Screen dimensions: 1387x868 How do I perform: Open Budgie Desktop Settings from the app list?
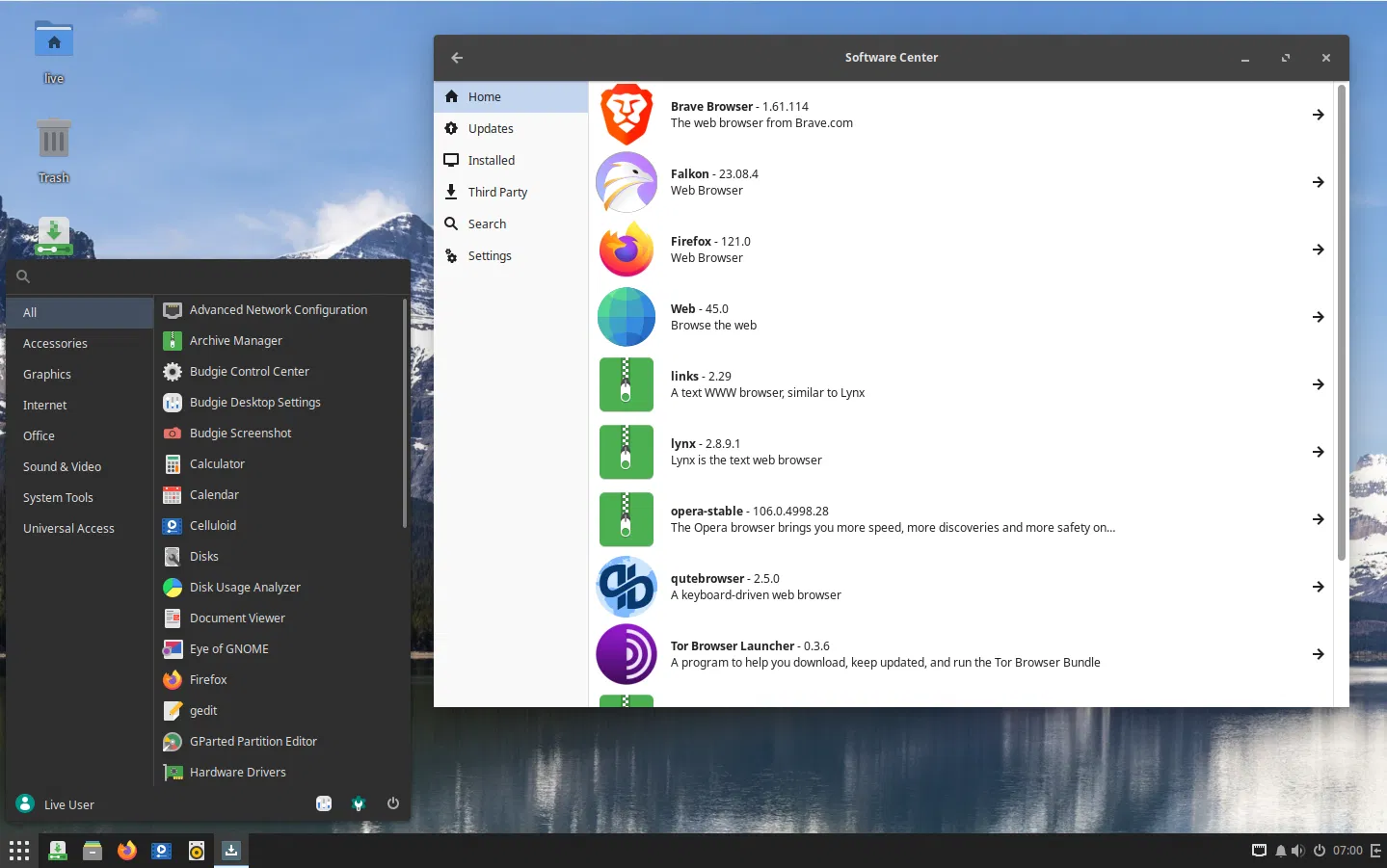(x=279, y=402)
